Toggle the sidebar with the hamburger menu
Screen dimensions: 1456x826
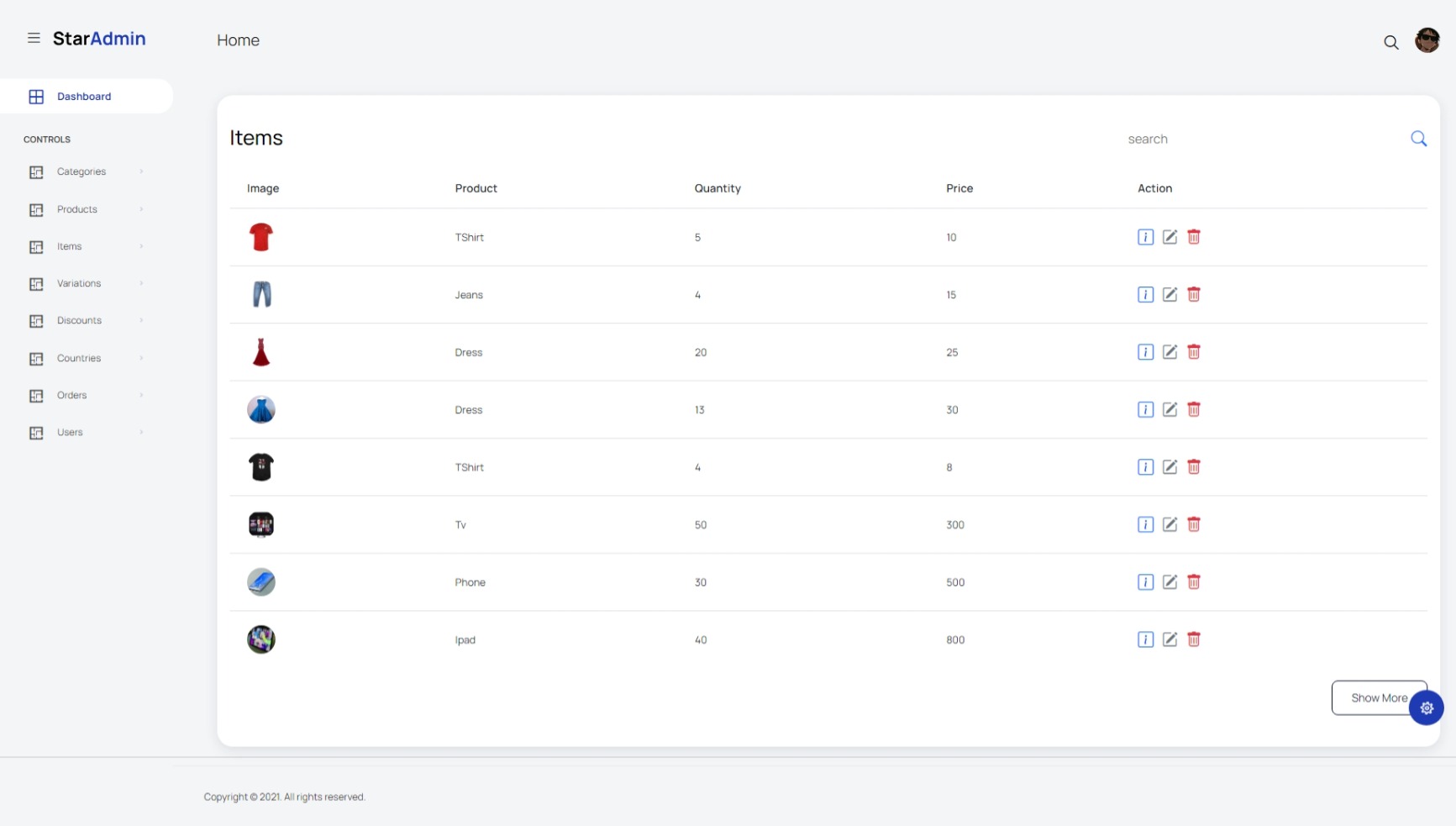tap(34, 38)
